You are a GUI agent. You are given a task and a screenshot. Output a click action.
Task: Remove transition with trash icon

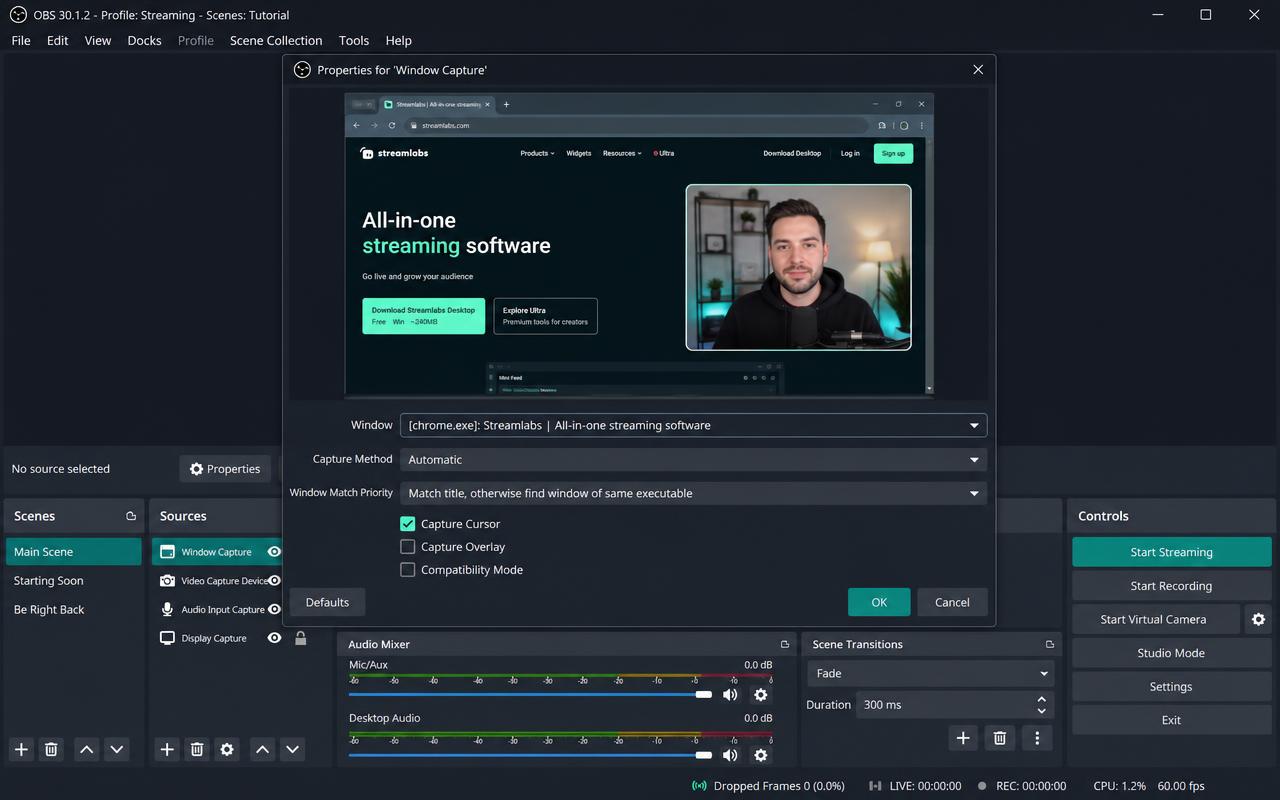tap(999, 738)
